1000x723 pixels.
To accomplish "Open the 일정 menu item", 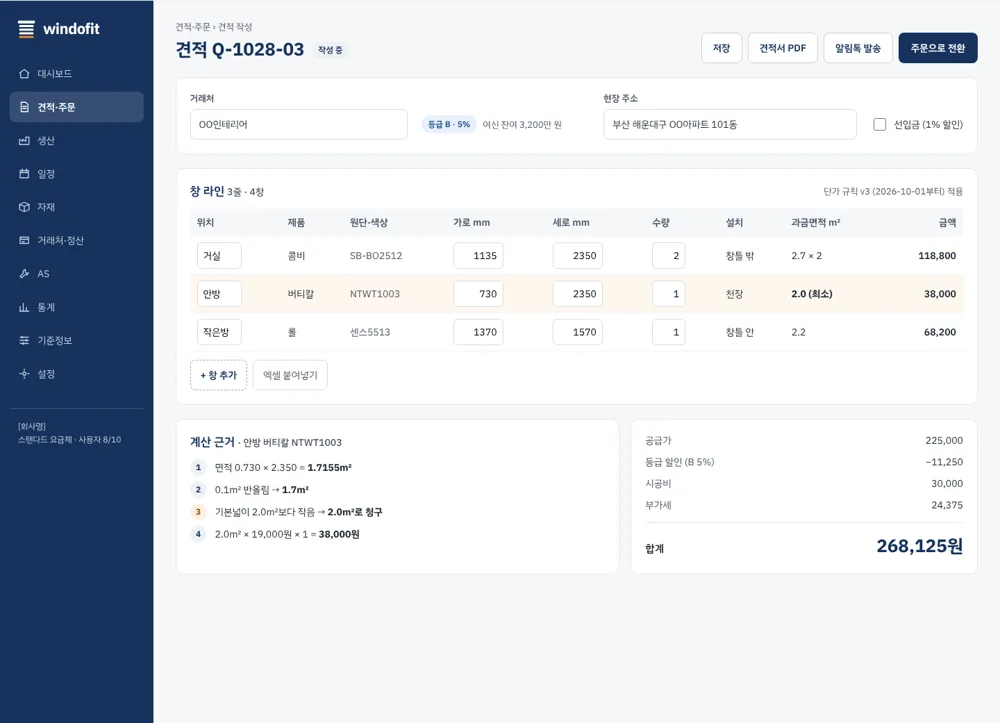I will click(x=77, y=173).
